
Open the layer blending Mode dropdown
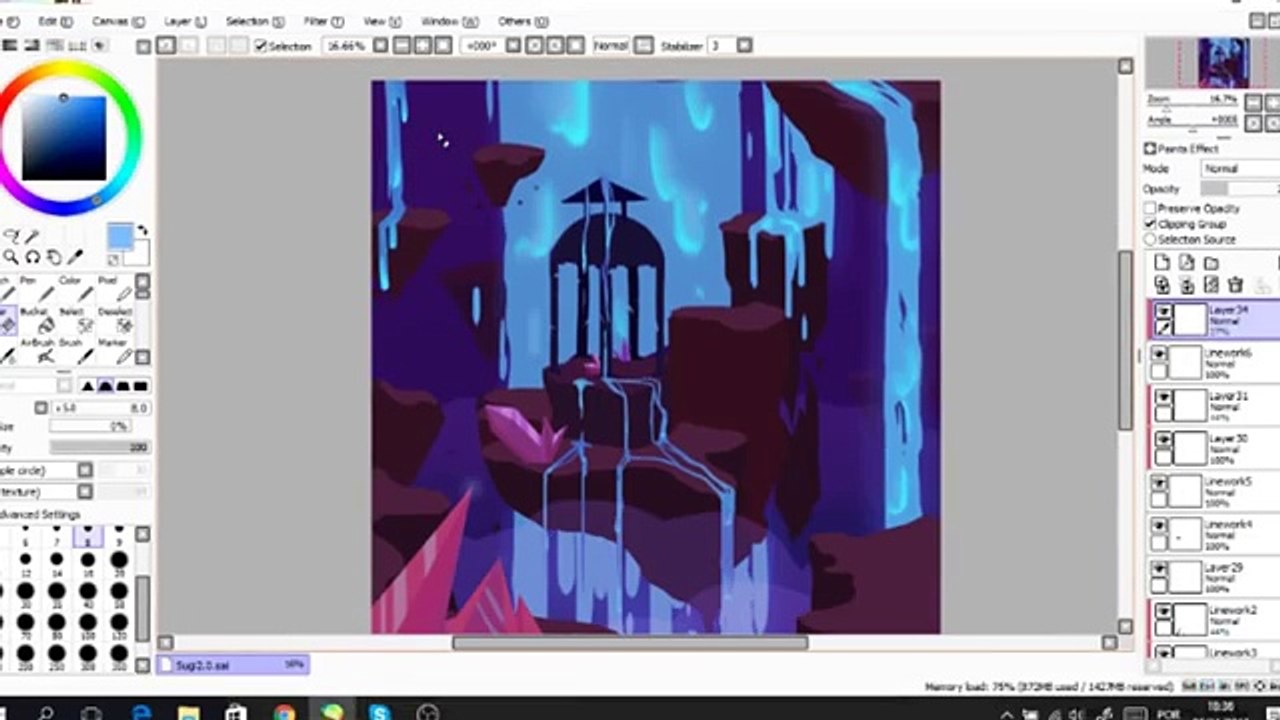click(1240, 169)
